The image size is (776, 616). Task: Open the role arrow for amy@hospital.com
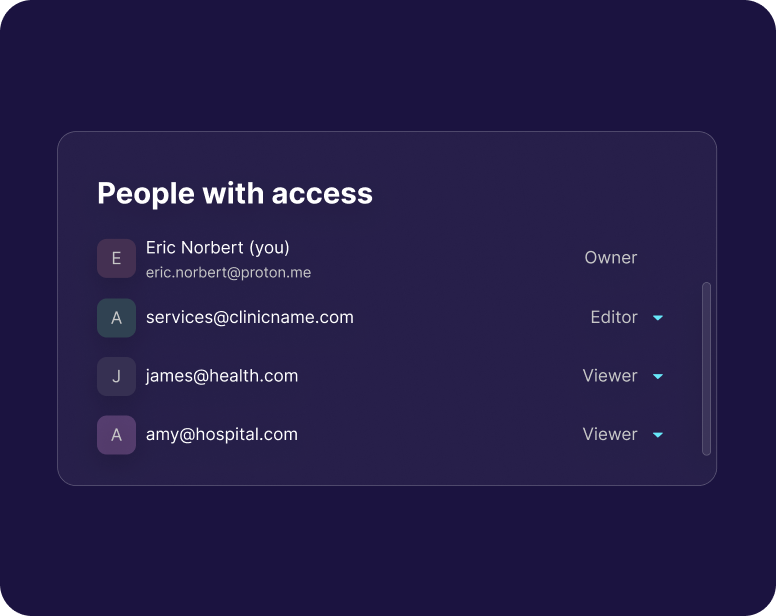tap(658, 435)
